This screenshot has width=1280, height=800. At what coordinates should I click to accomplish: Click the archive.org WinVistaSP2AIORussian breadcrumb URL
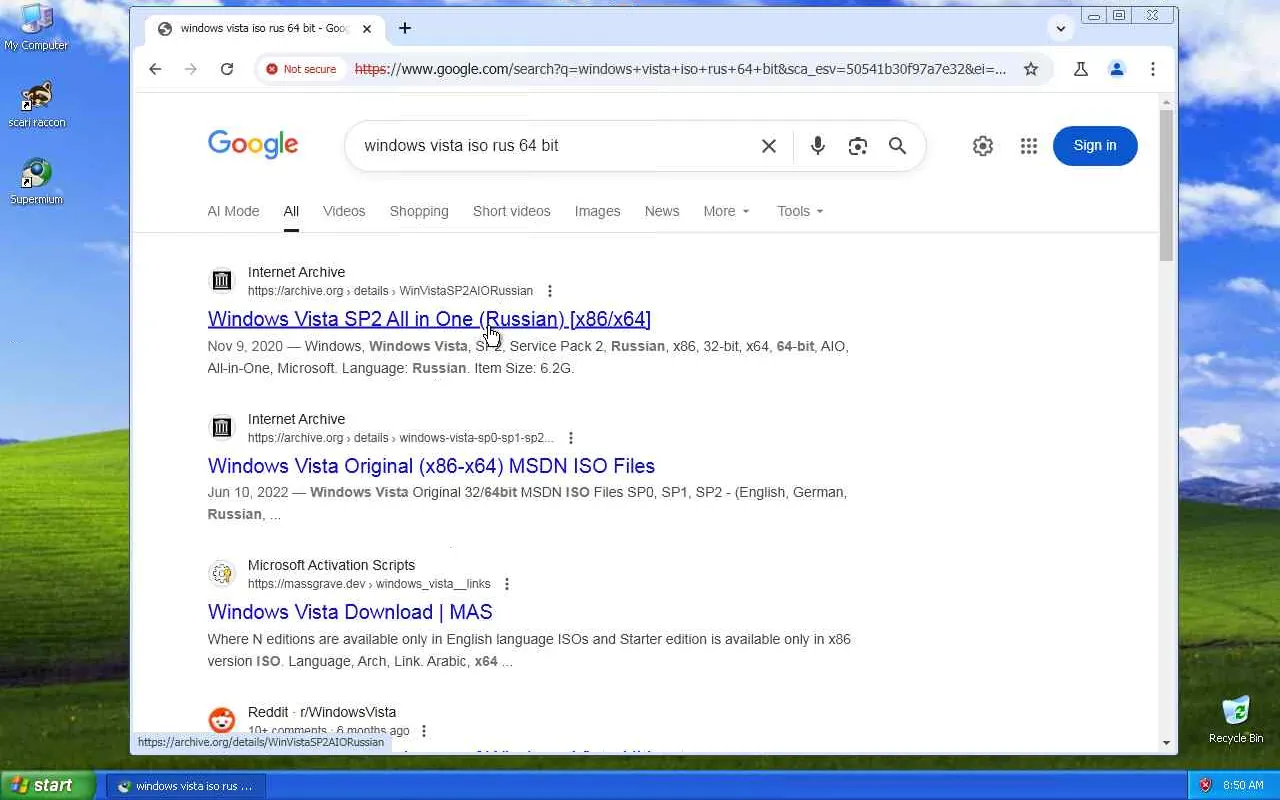pos(390,291)
